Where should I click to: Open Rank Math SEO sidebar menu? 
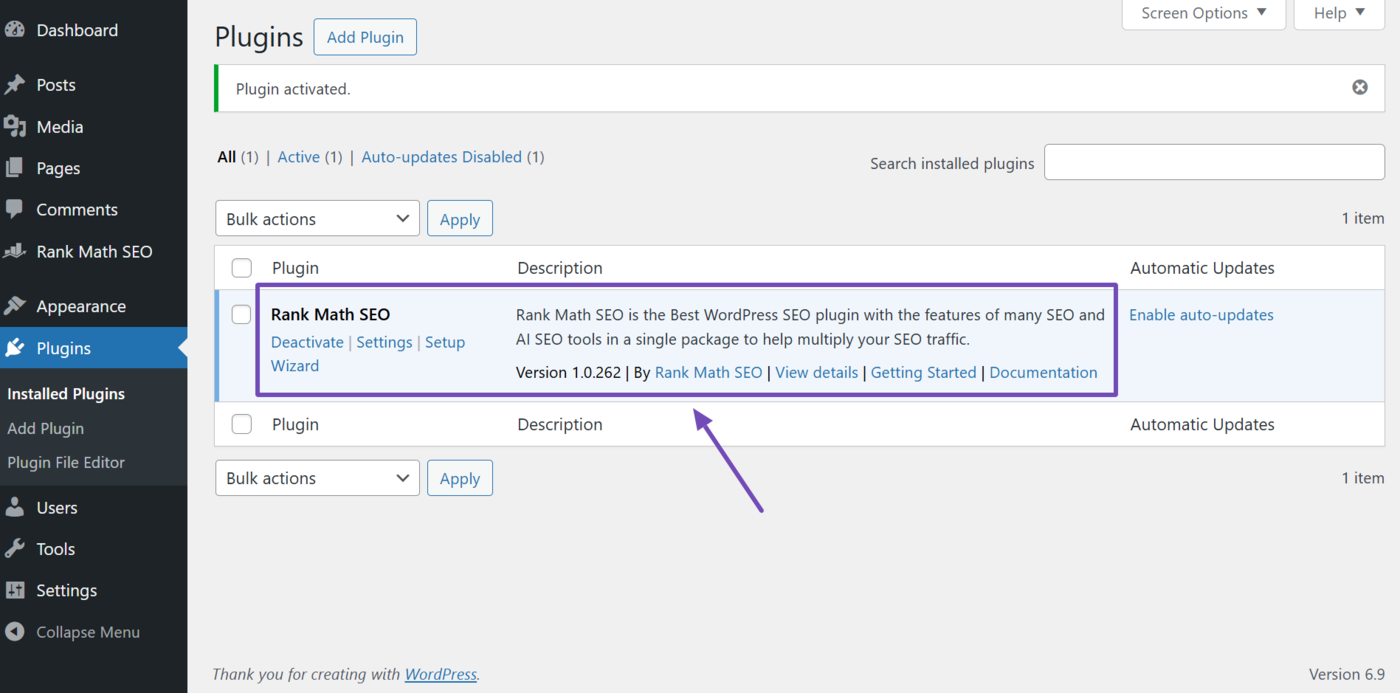pos(93,252)
